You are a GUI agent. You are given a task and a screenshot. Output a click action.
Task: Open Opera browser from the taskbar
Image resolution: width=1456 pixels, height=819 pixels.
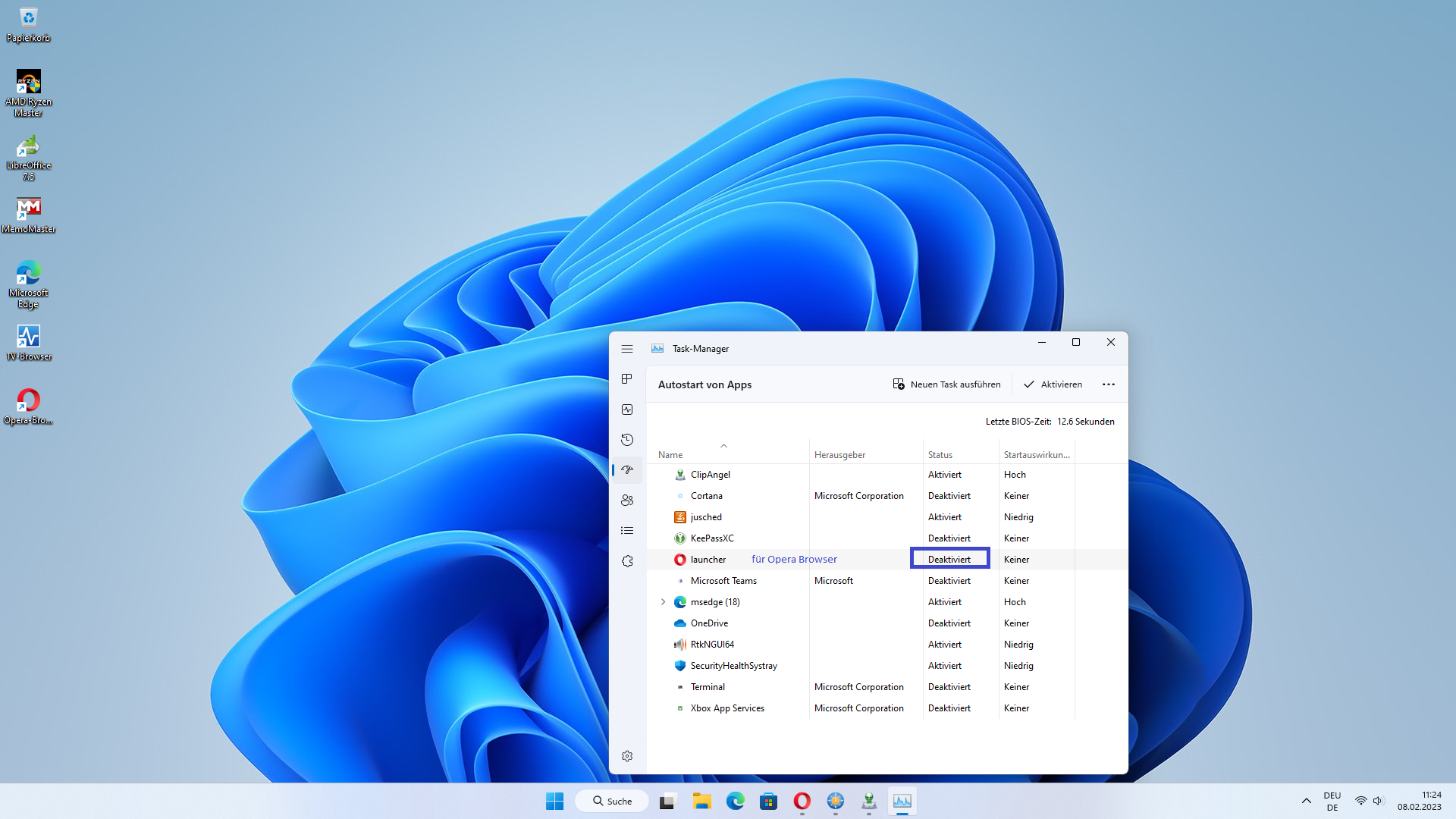tap(802, 801)
